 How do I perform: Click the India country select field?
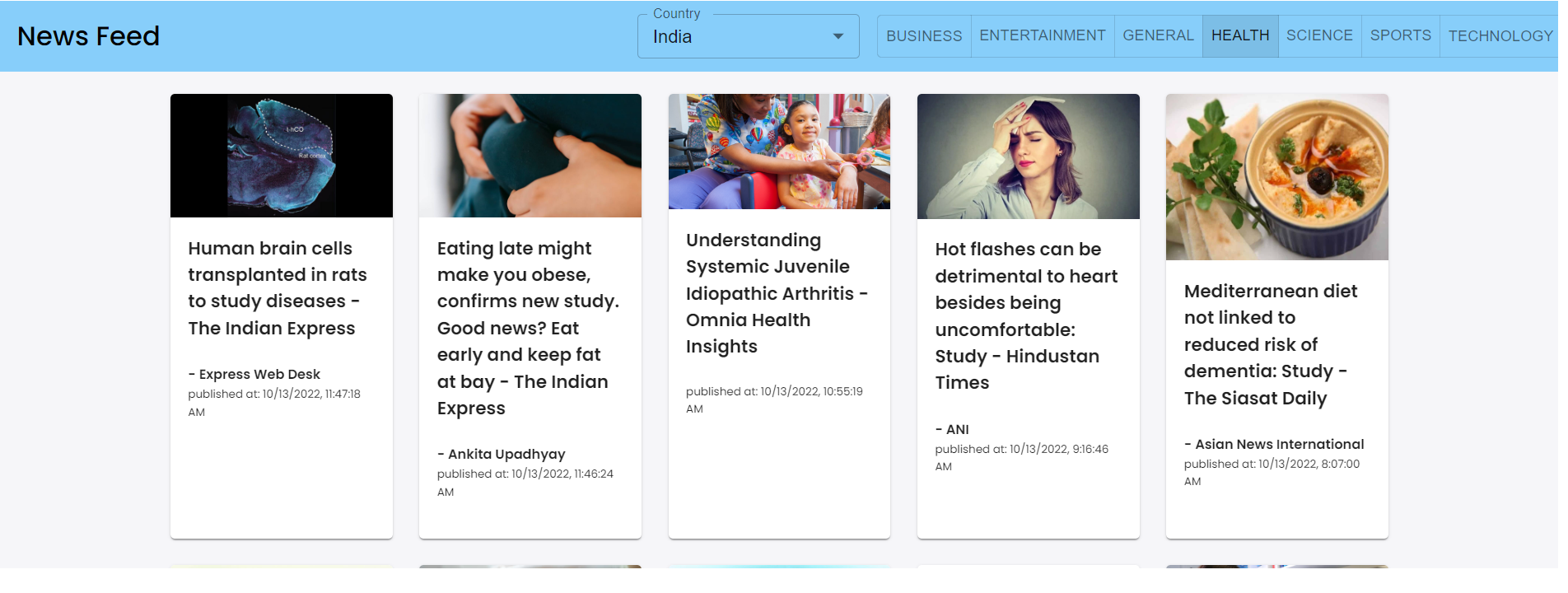(733, 37)
